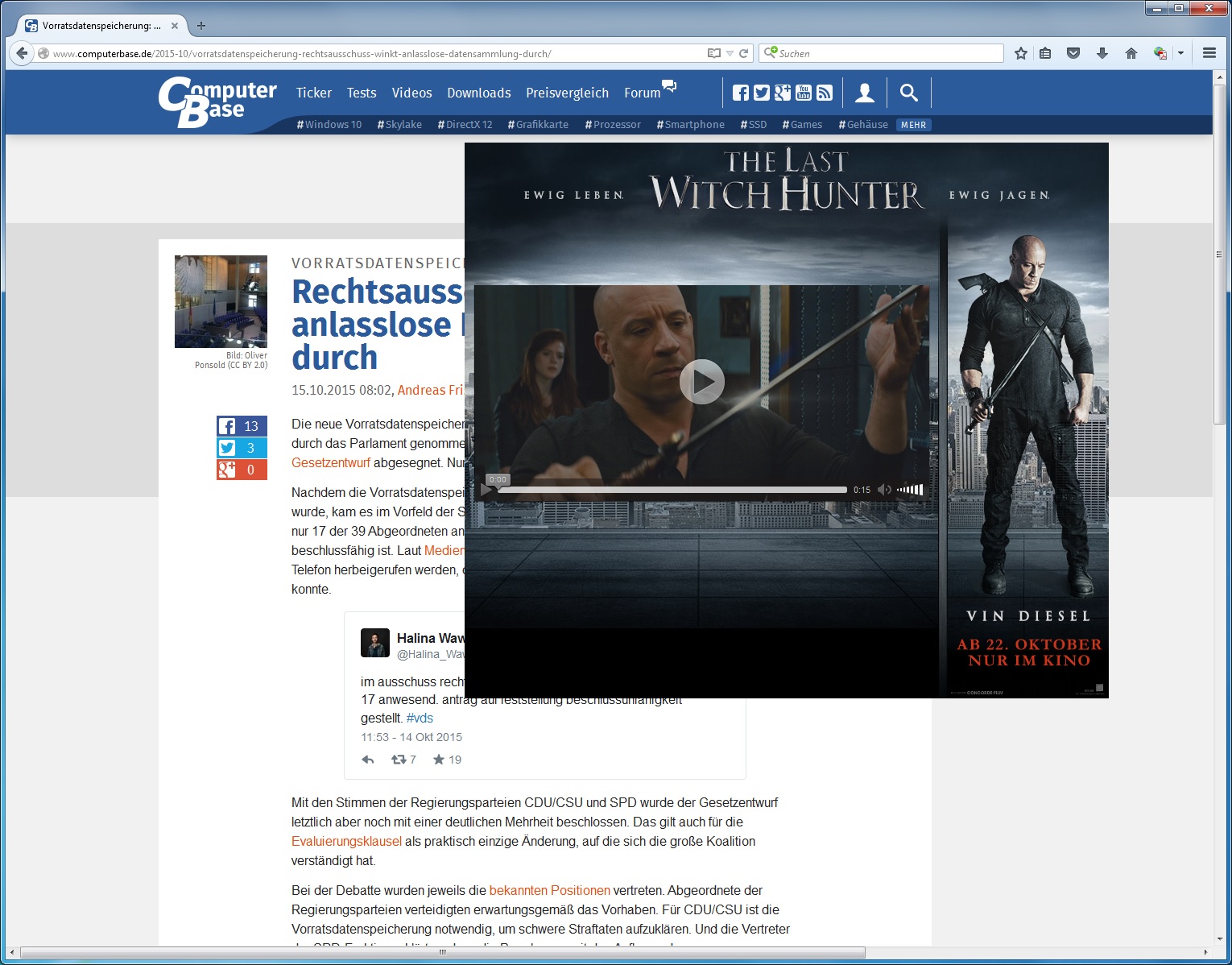Open the #SSD topic link
Image resolution: width=1232 pixels, height=965 pixels.
click(x=754, y=125)
